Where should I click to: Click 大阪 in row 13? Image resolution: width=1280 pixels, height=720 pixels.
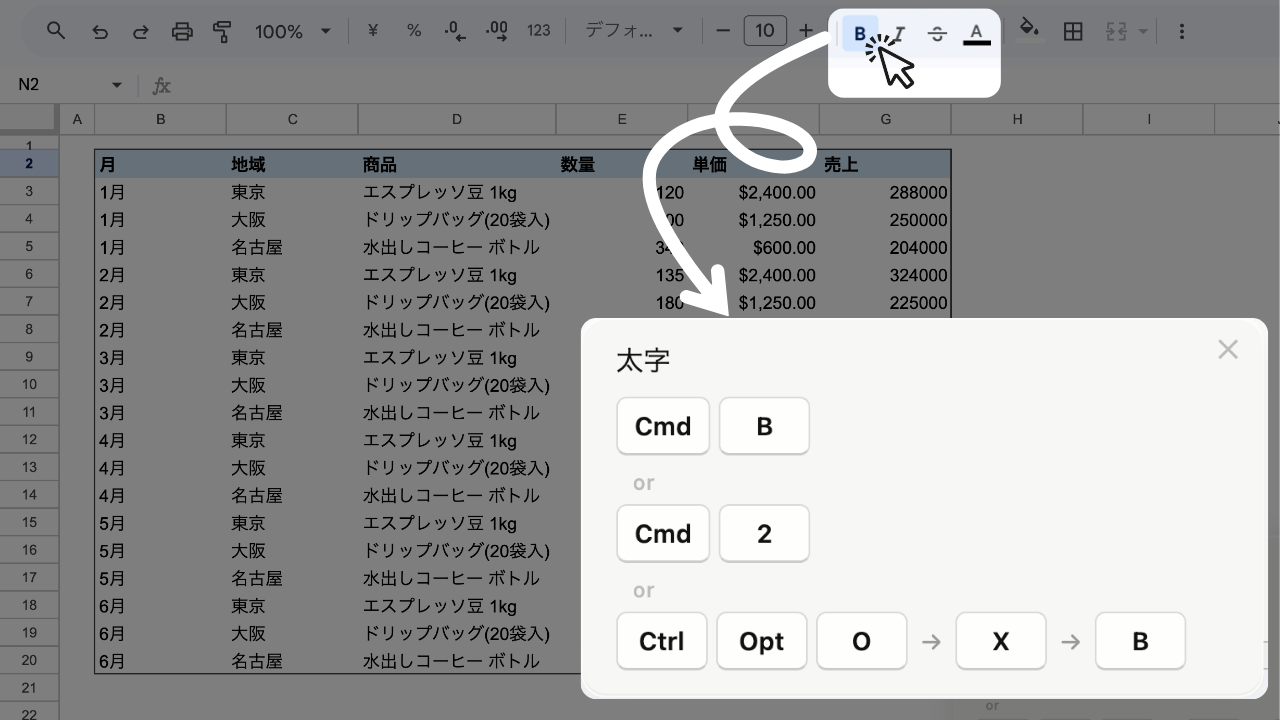coord(292,468)
